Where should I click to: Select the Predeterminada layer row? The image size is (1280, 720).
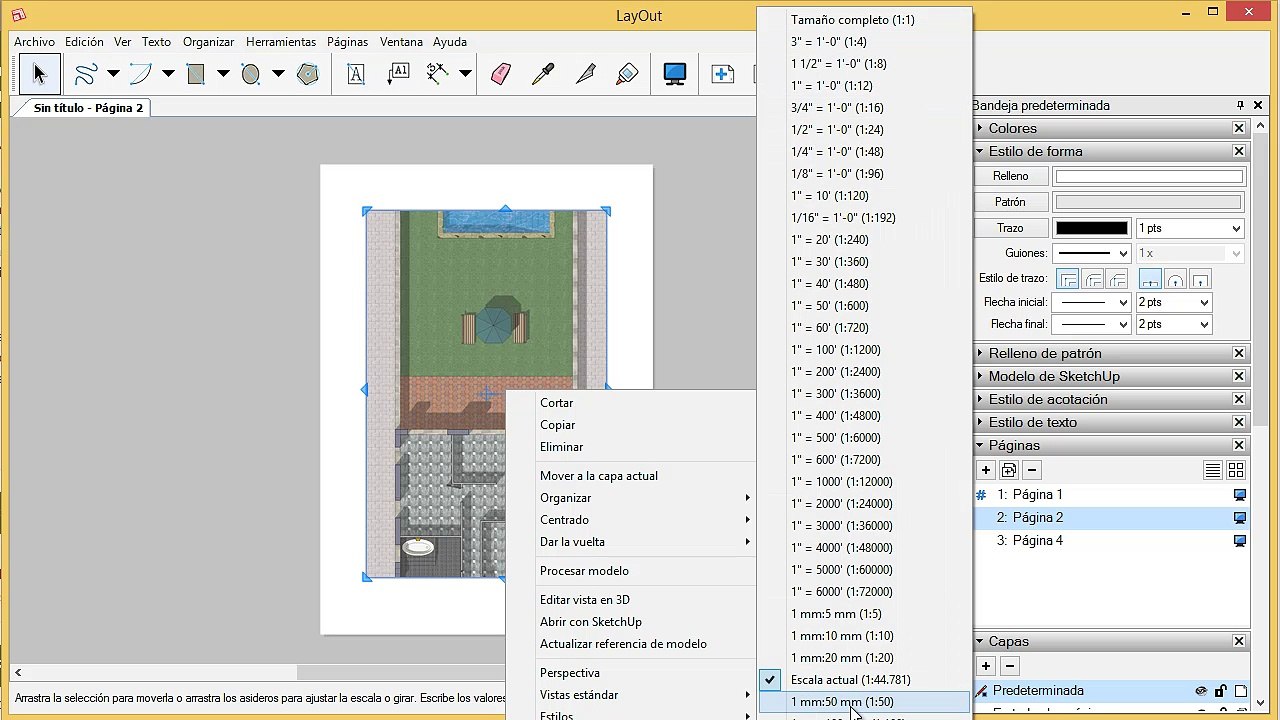point(1112,691)
